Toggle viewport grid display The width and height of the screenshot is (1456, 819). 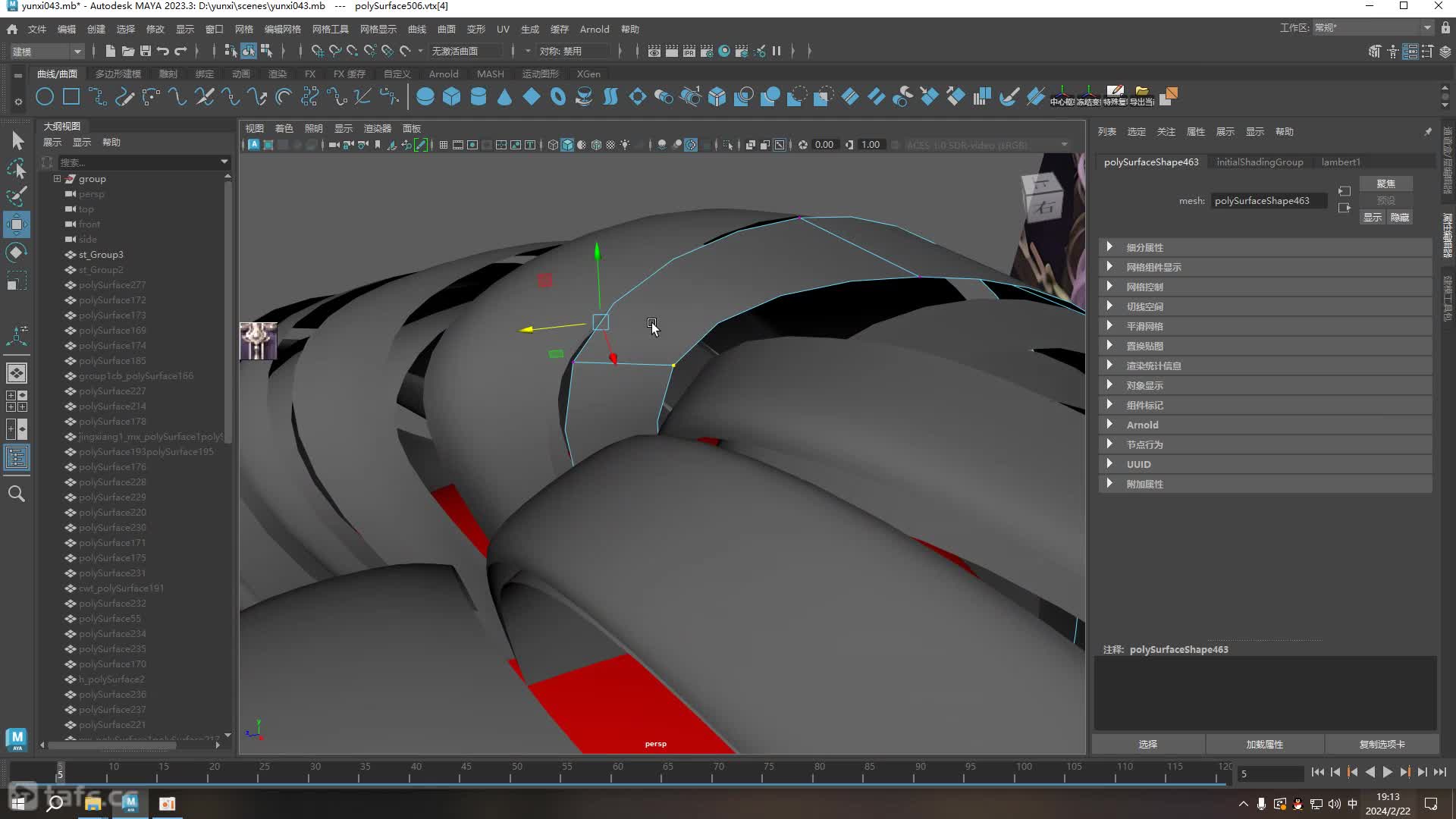coord(444,145)
